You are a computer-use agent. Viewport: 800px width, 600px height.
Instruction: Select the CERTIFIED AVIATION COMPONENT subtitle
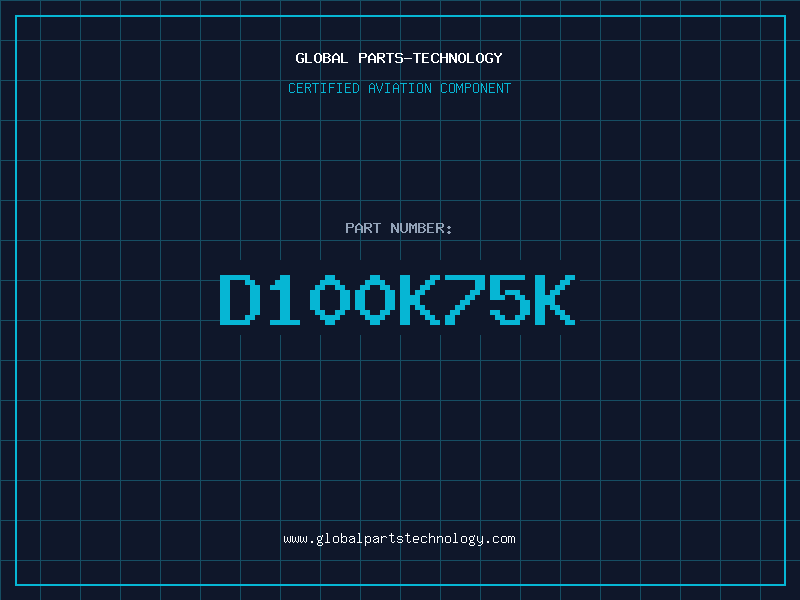pos(399,88)
